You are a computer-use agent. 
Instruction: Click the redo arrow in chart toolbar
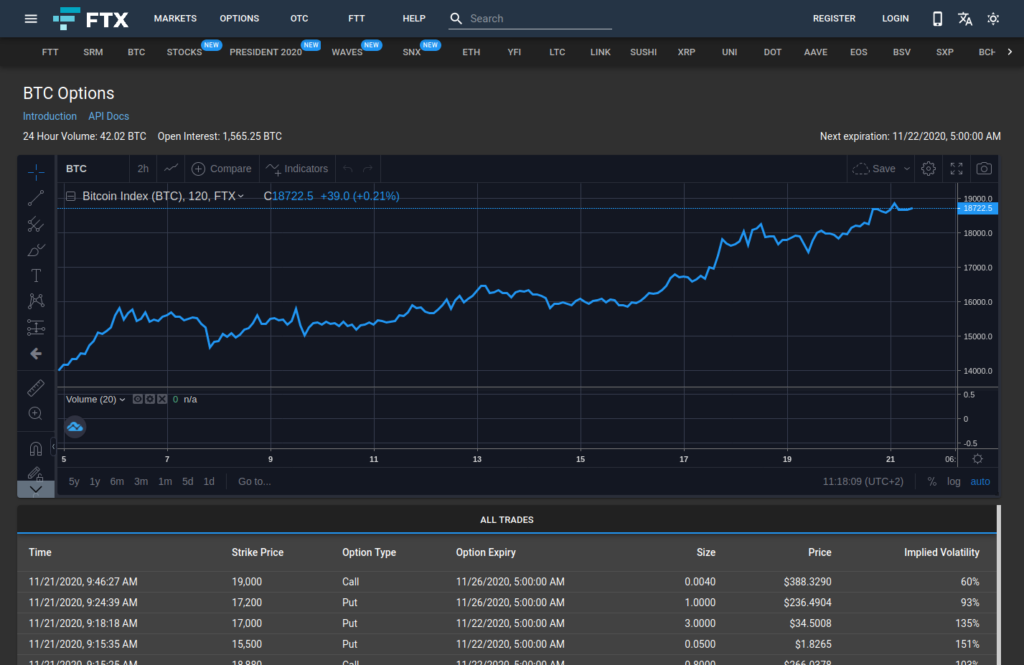coord(368,169)
